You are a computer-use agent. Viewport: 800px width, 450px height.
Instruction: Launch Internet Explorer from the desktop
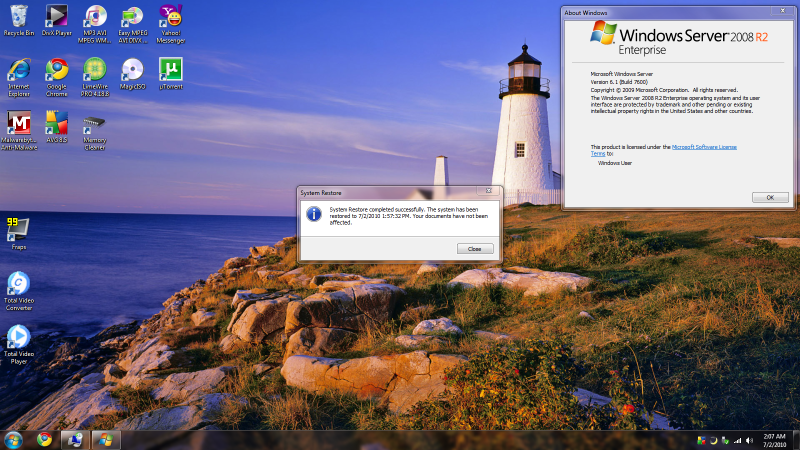[19, 78]
